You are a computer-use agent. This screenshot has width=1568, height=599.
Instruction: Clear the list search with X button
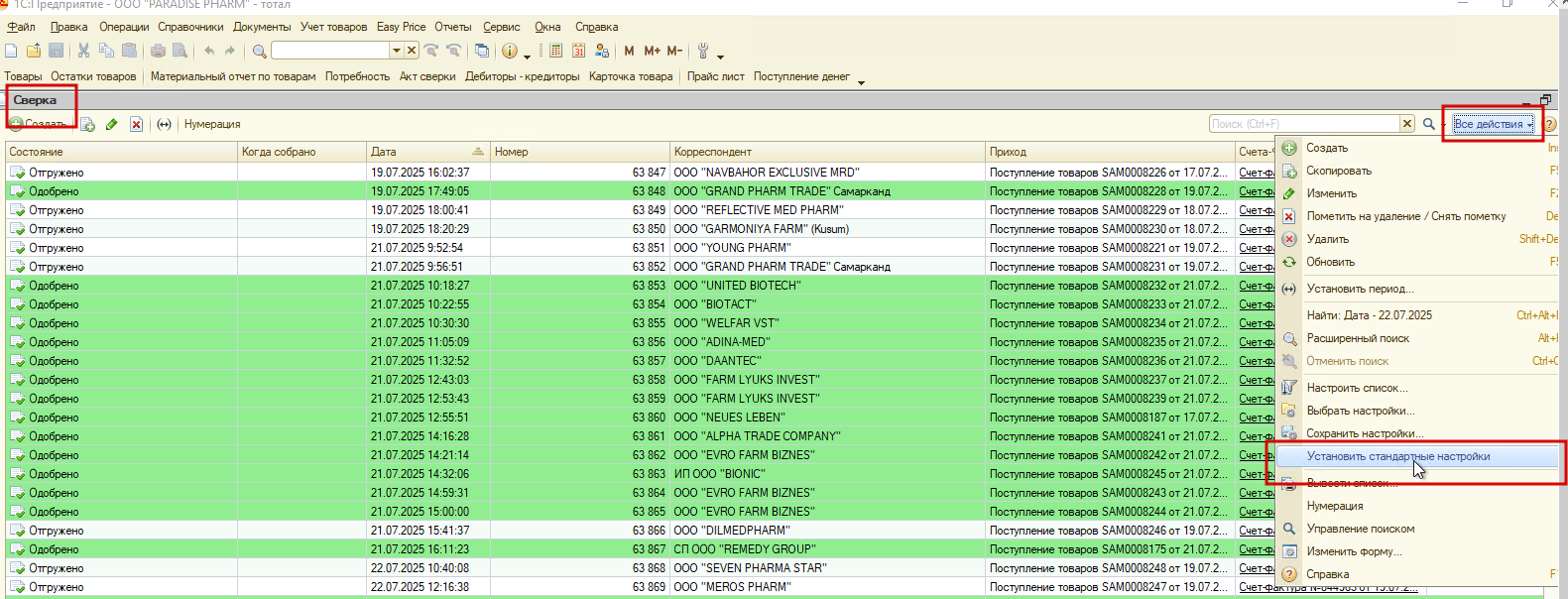tap(1407, 124)
